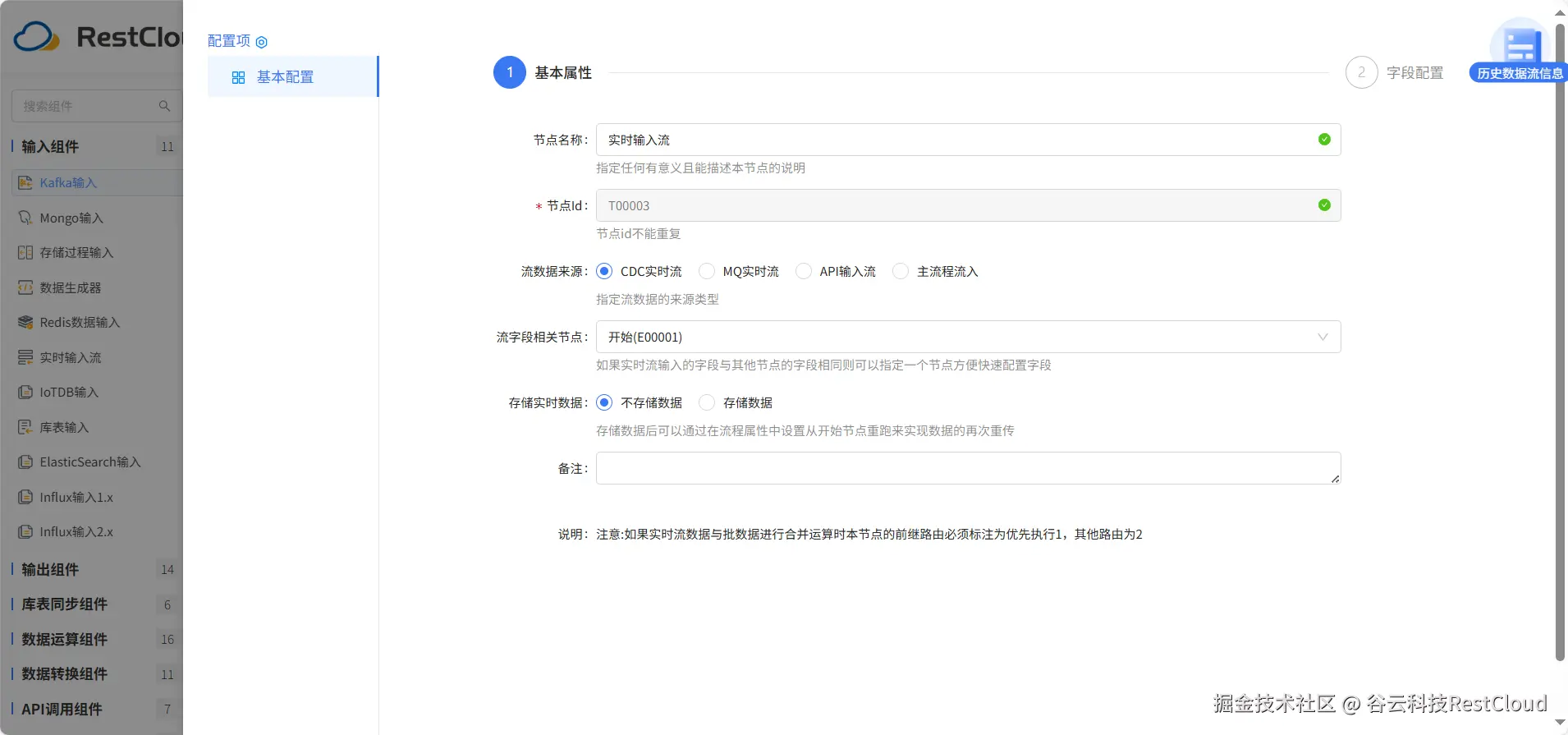The width and height of the screenshot is (1568, 735).
Task: Click the 库表输入 component icon
Action: (25, 427)
